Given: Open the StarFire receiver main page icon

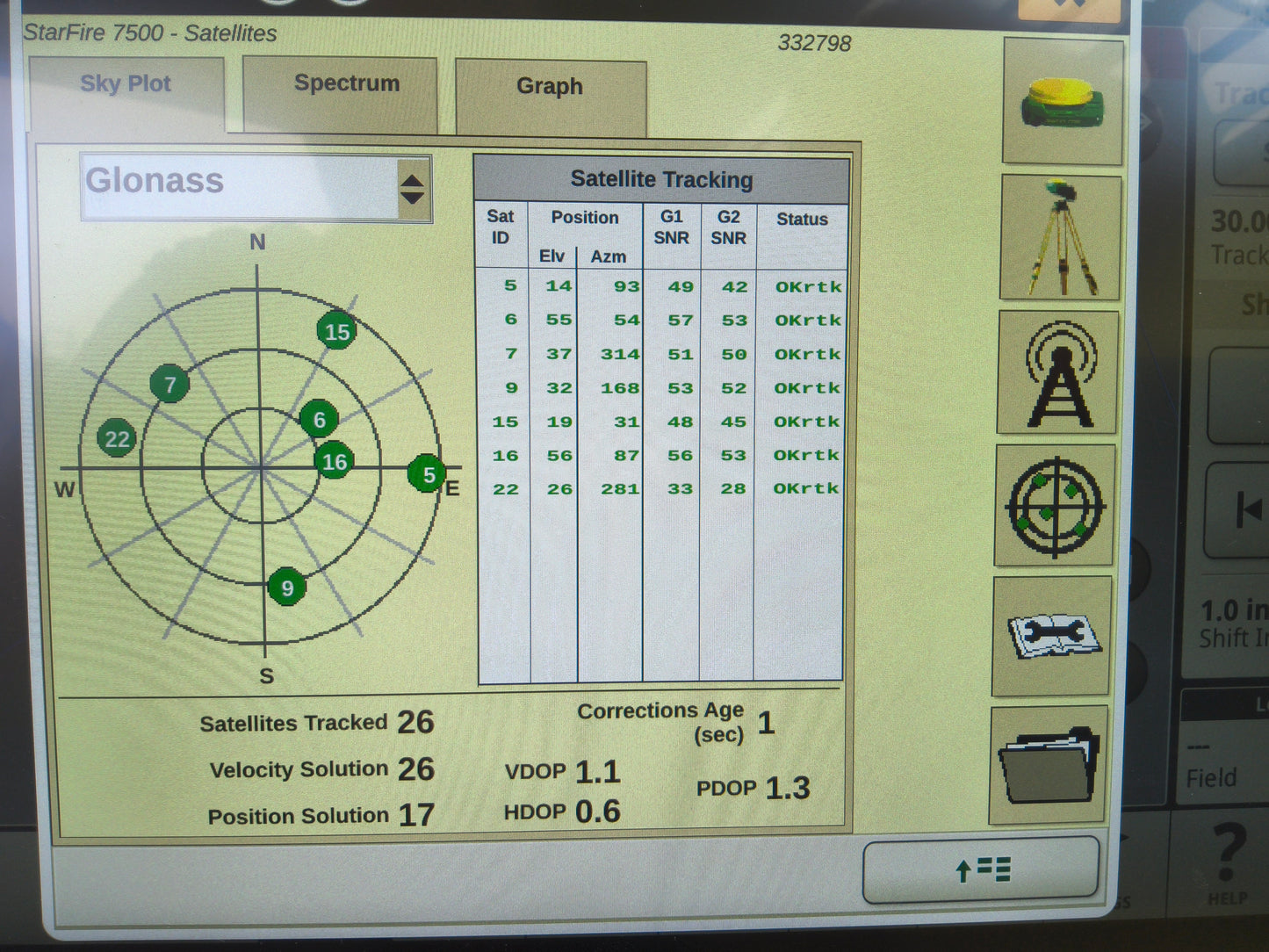Looking at the screenshot, I should (1063, 101).
